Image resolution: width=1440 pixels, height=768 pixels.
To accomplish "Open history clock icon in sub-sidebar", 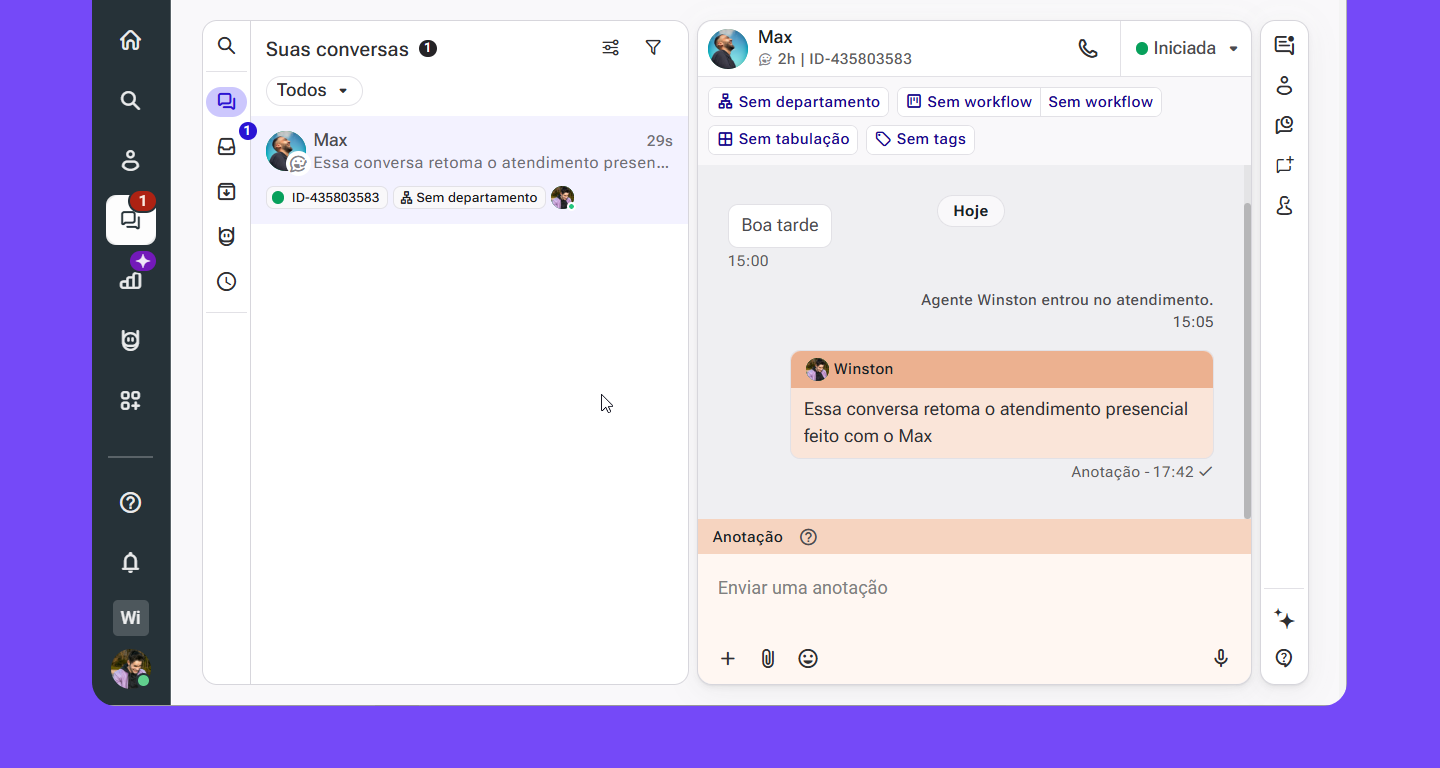I will 227,281.
